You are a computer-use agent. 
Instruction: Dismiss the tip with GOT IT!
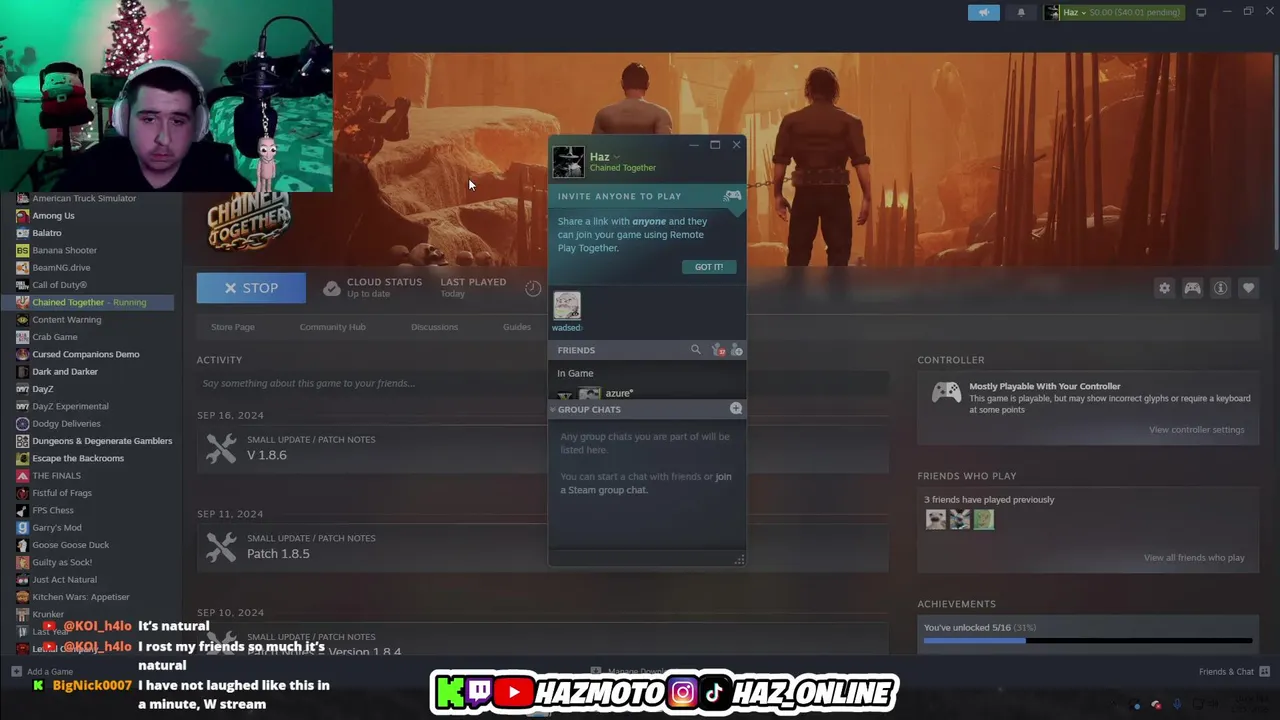(x=709, y=267)
